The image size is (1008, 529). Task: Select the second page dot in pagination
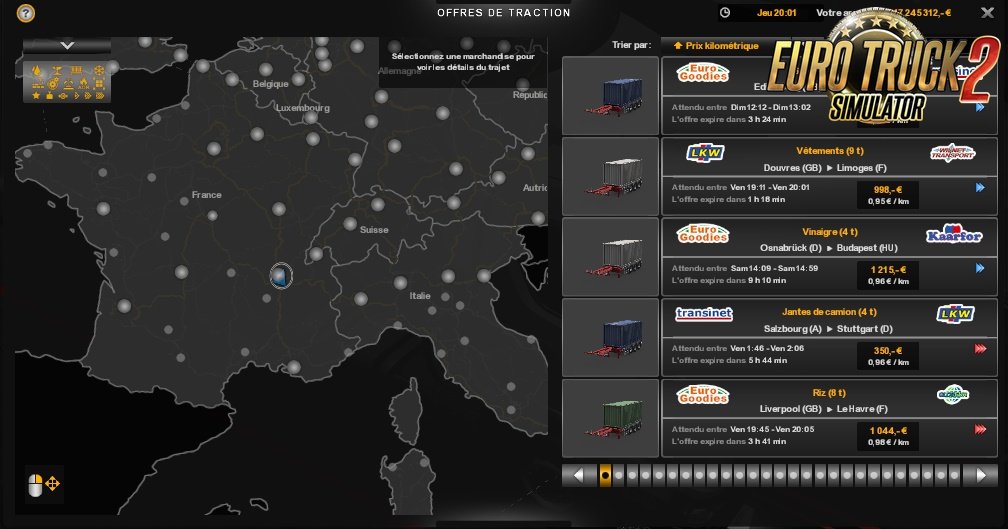(618, 475)
